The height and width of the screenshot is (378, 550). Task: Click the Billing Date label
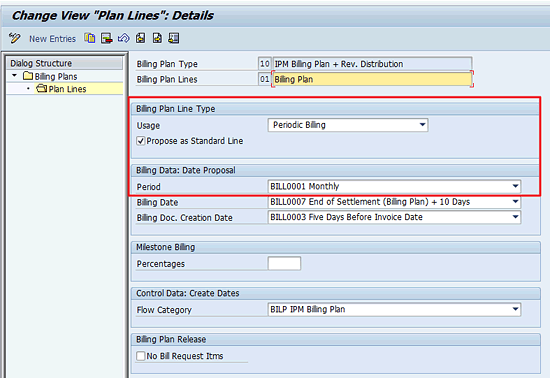[x=157, y=202]
